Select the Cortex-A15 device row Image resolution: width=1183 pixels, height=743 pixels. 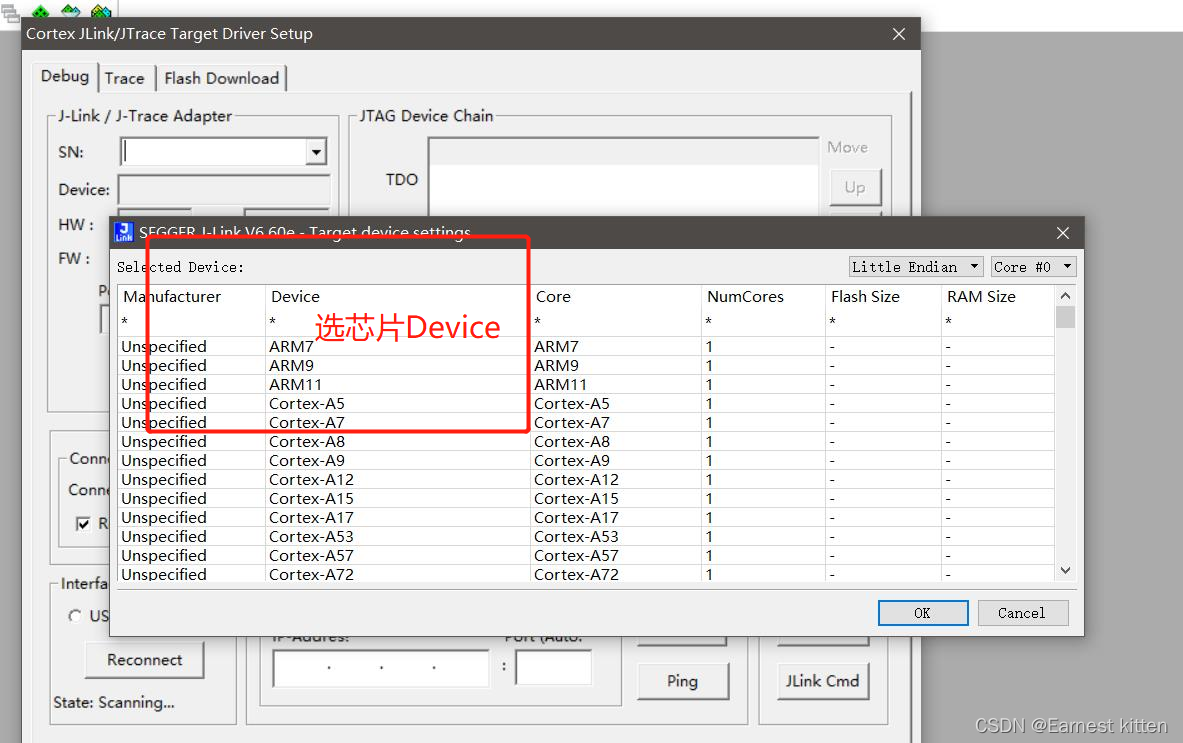click(586, 499)
